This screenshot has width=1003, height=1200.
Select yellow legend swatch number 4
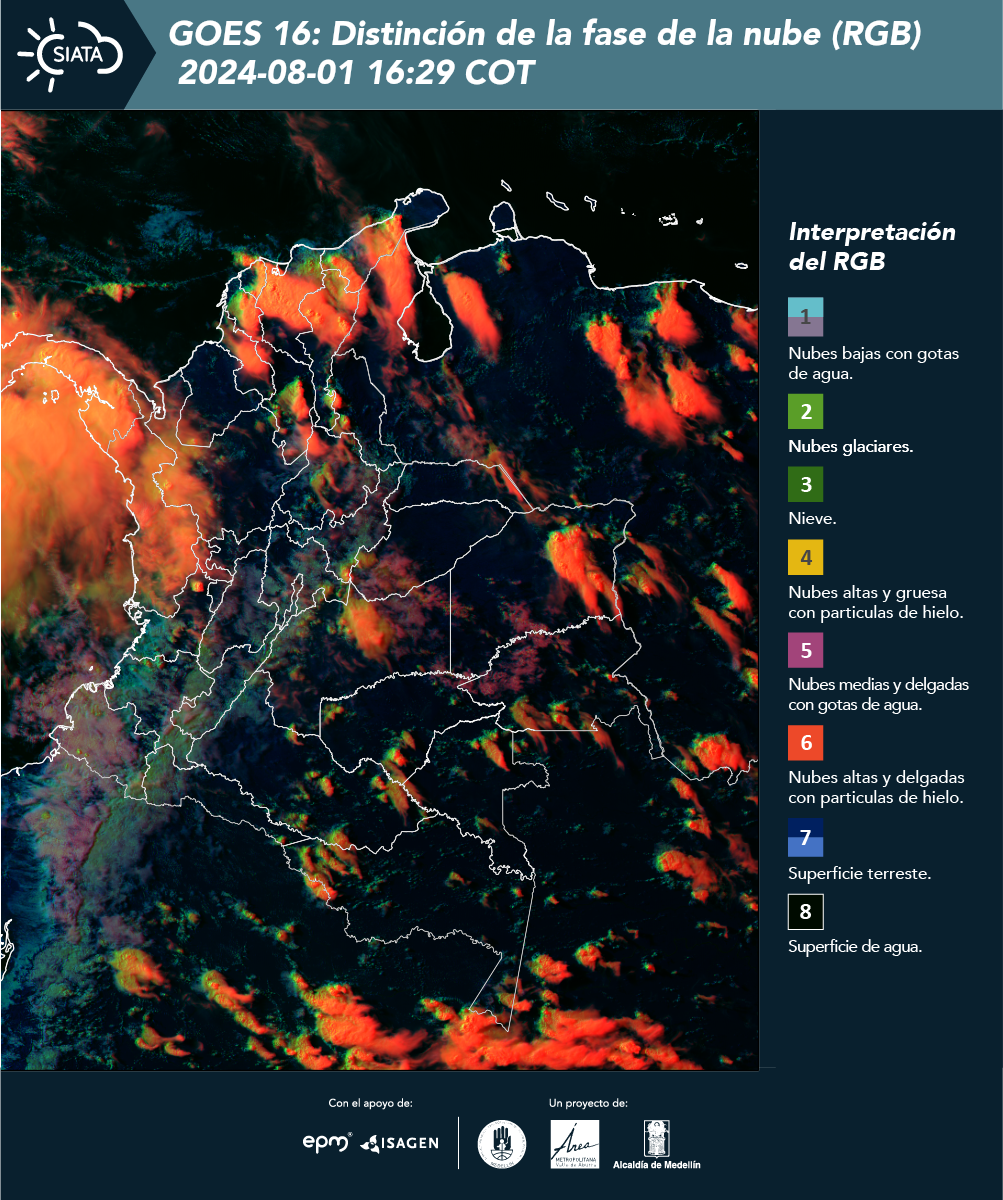805,556
